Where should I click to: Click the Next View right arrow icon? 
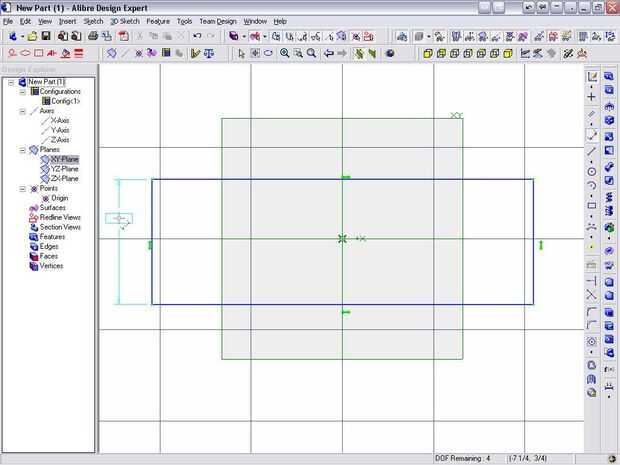point(342,53)
